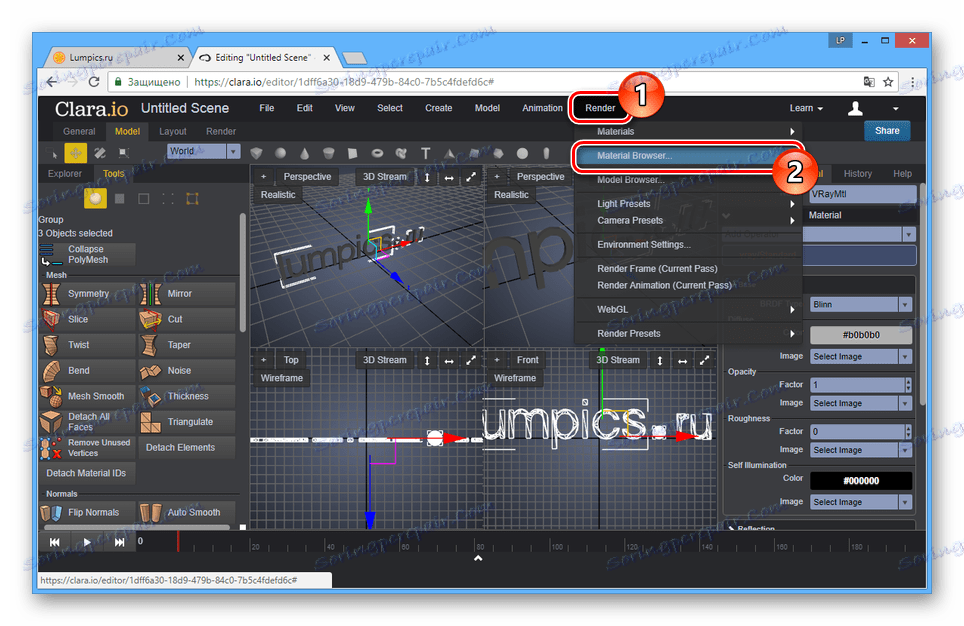Screen dimensions: 964x626
Task: Choose filled face selection mode
Action: point(120,199)
